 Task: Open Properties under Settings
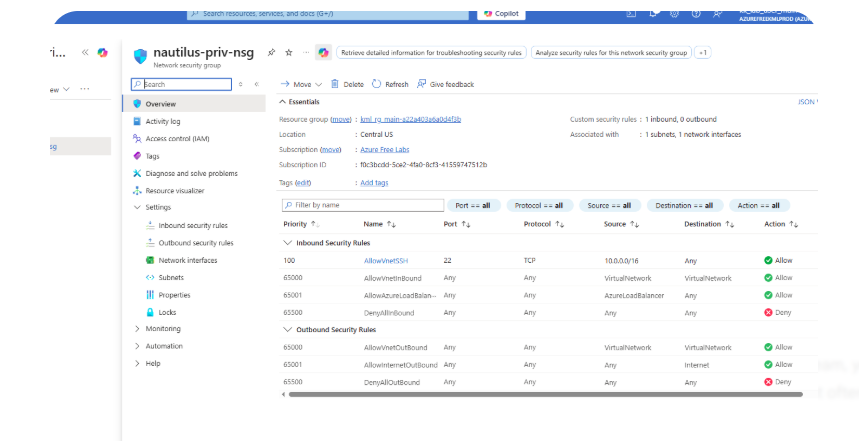pyautogui.click(x=174, y=295)
